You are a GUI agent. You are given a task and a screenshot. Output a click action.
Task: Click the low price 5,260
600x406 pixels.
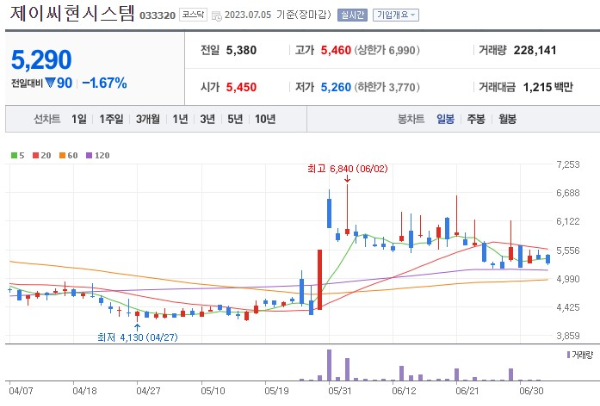[336, 87]
